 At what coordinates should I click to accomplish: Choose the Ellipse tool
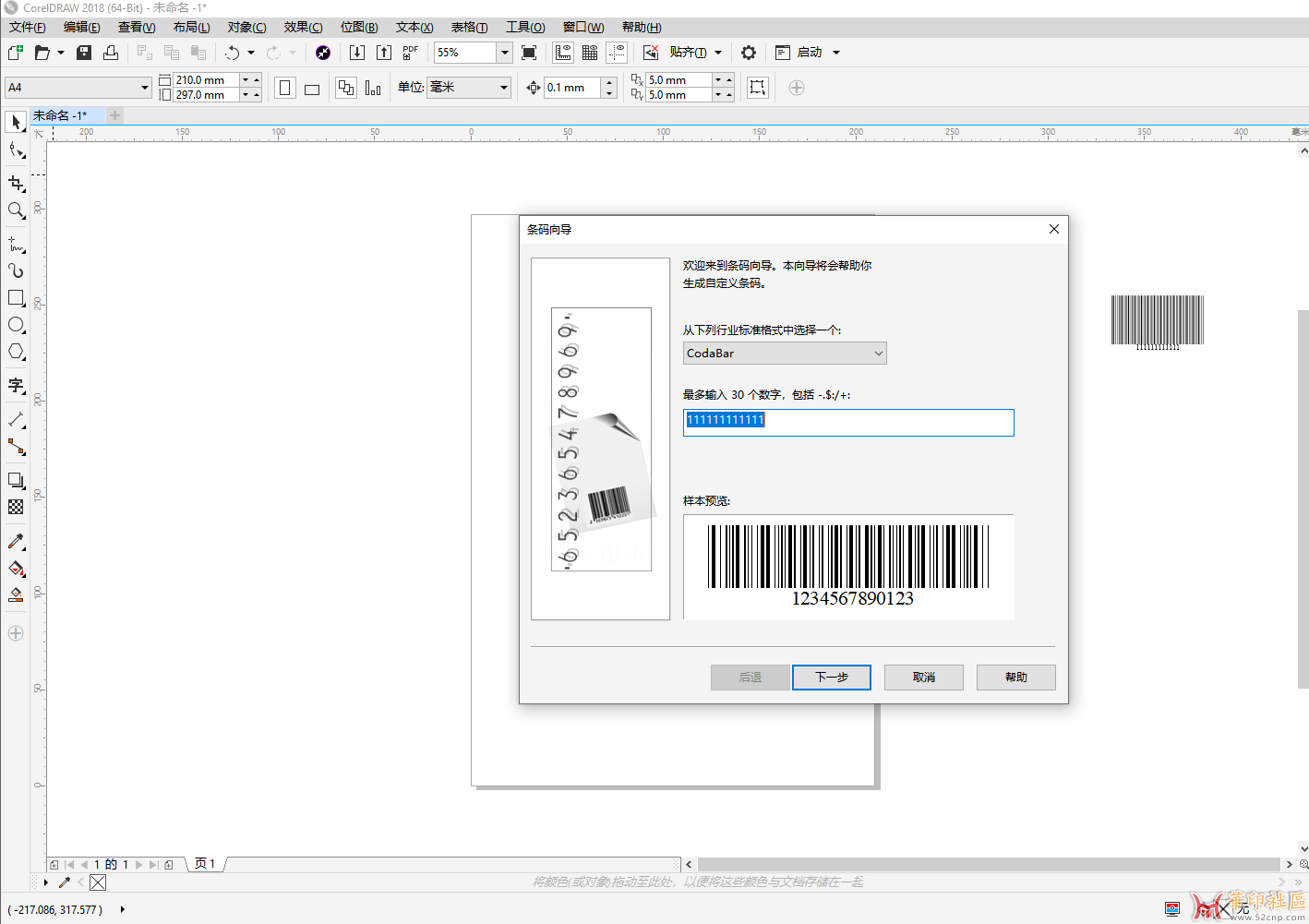tap(16, 325)
